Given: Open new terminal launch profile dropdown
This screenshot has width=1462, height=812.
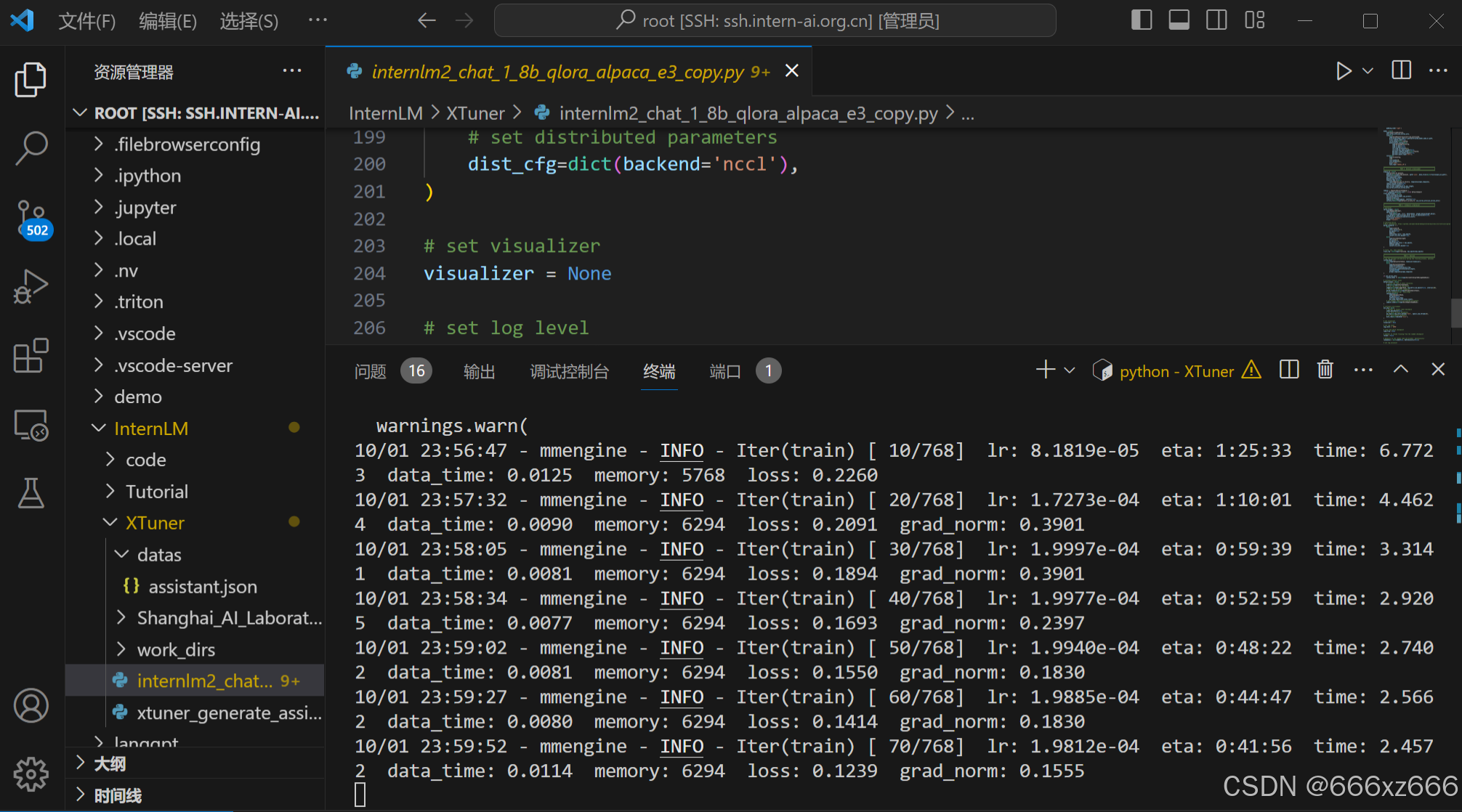Looking at the screenshot, I should click(x=1070, y=370).
